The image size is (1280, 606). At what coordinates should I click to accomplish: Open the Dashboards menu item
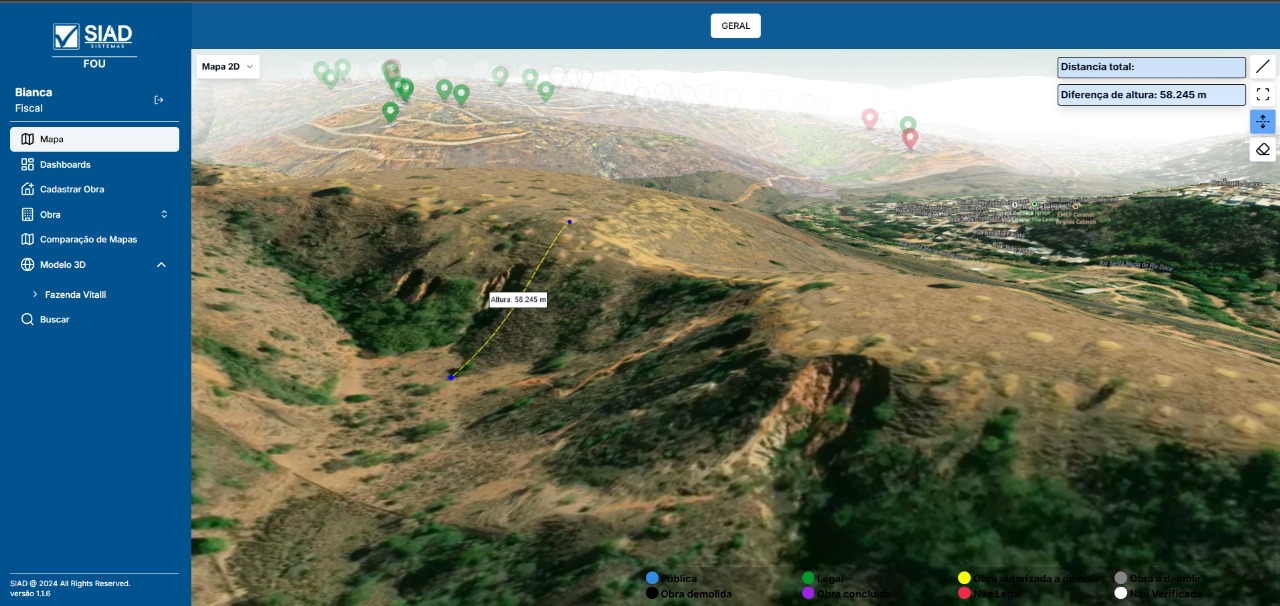pyautogui.click(x=65, y=164)
